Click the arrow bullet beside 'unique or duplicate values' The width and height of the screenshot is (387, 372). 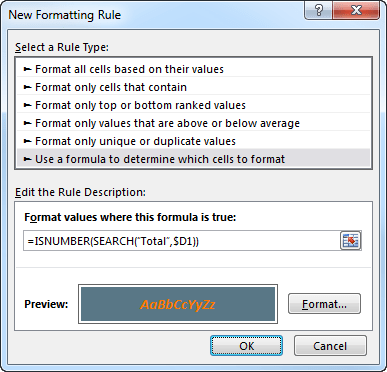[28, 141]
